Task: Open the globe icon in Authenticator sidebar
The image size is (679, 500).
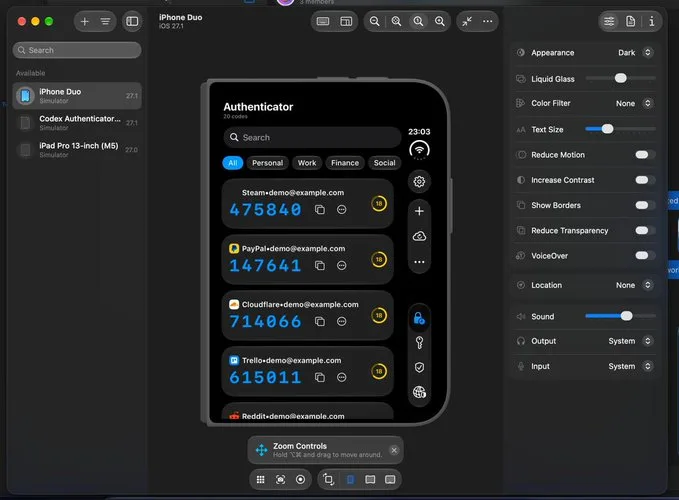Action: point(419,392)
